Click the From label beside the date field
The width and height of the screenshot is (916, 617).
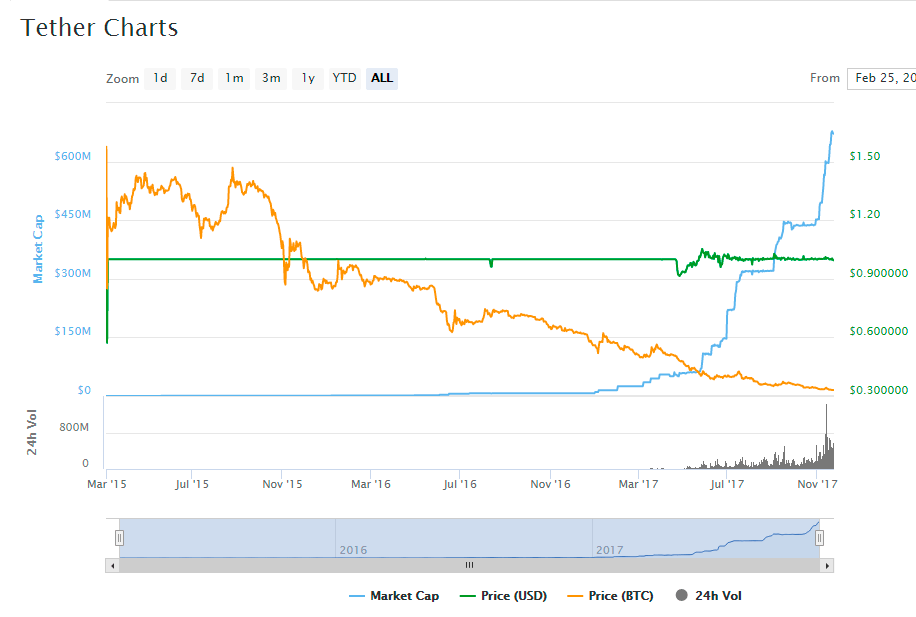coord(825,78)
